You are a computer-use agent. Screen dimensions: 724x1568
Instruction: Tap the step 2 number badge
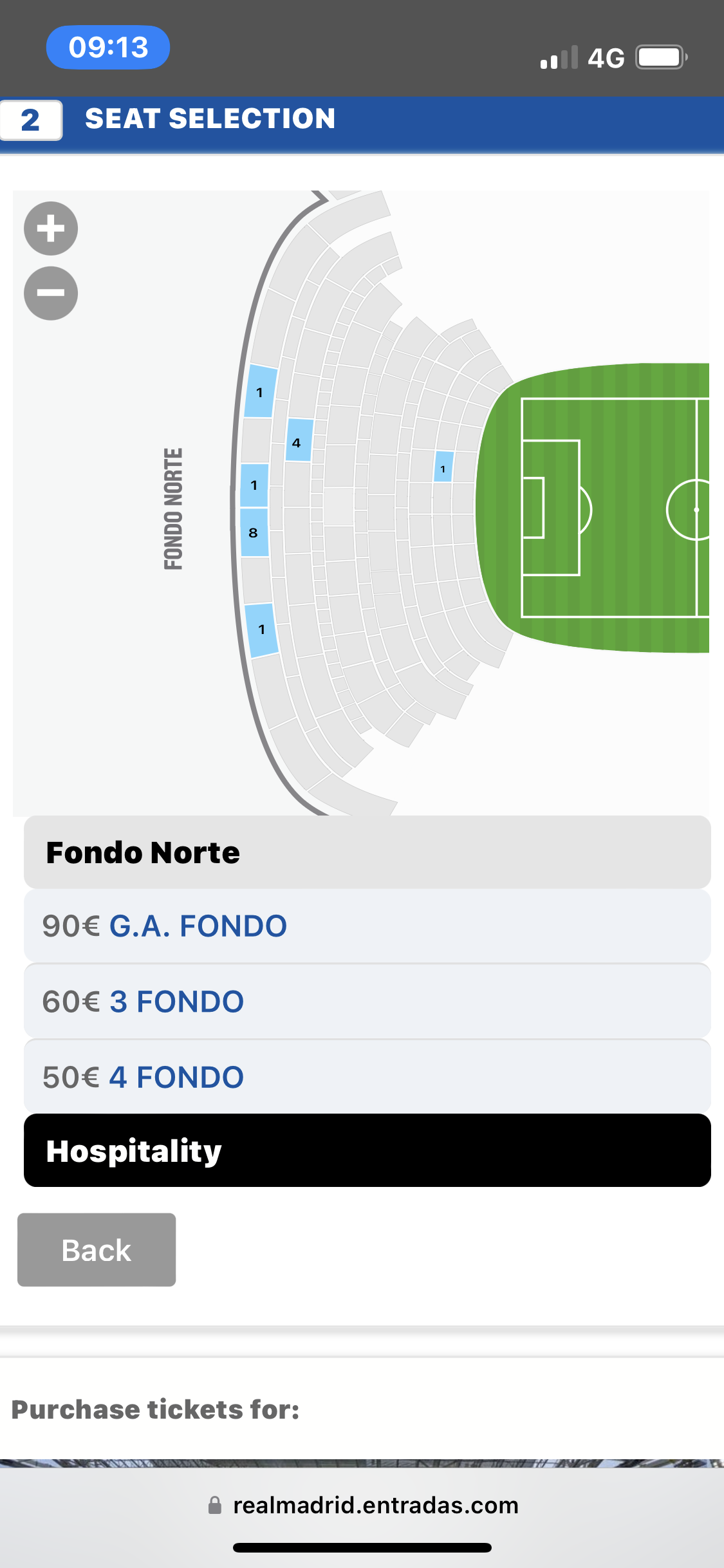point(31,120)
